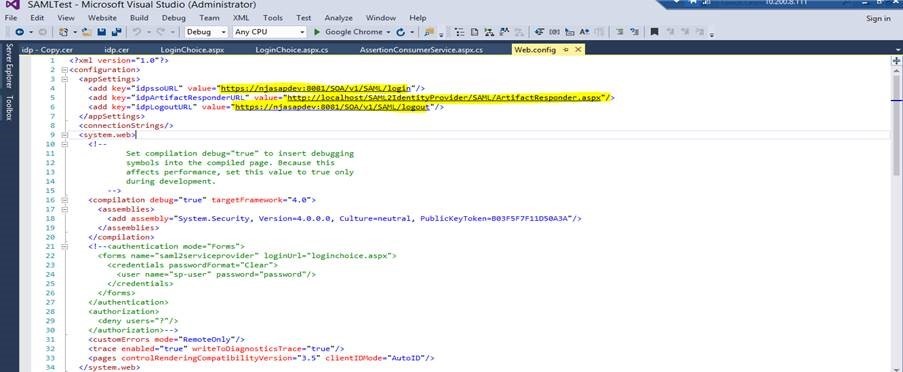
Task: Click the Refresh browser icon
Action: [401, 32]
